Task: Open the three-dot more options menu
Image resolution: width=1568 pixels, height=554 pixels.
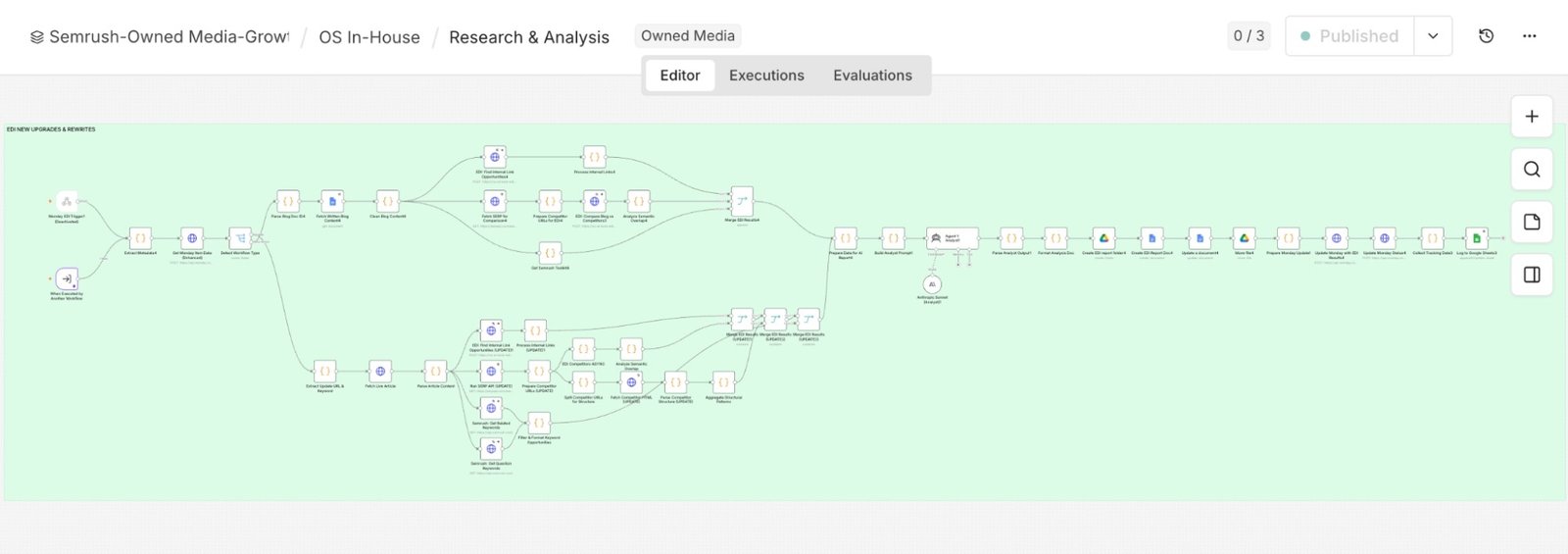Action: [1530, 36]
